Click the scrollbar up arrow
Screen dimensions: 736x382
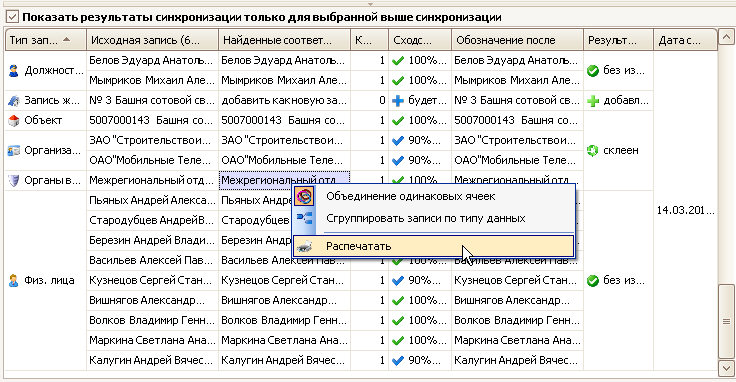point(727,37)
